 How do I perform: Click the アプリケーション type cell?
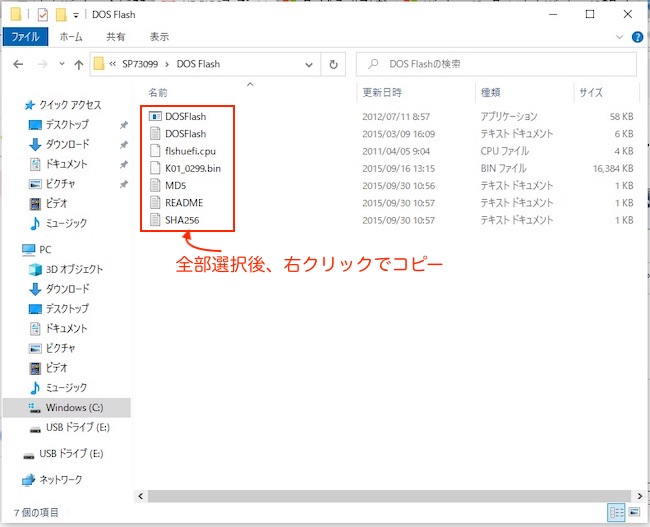point(509,117)
